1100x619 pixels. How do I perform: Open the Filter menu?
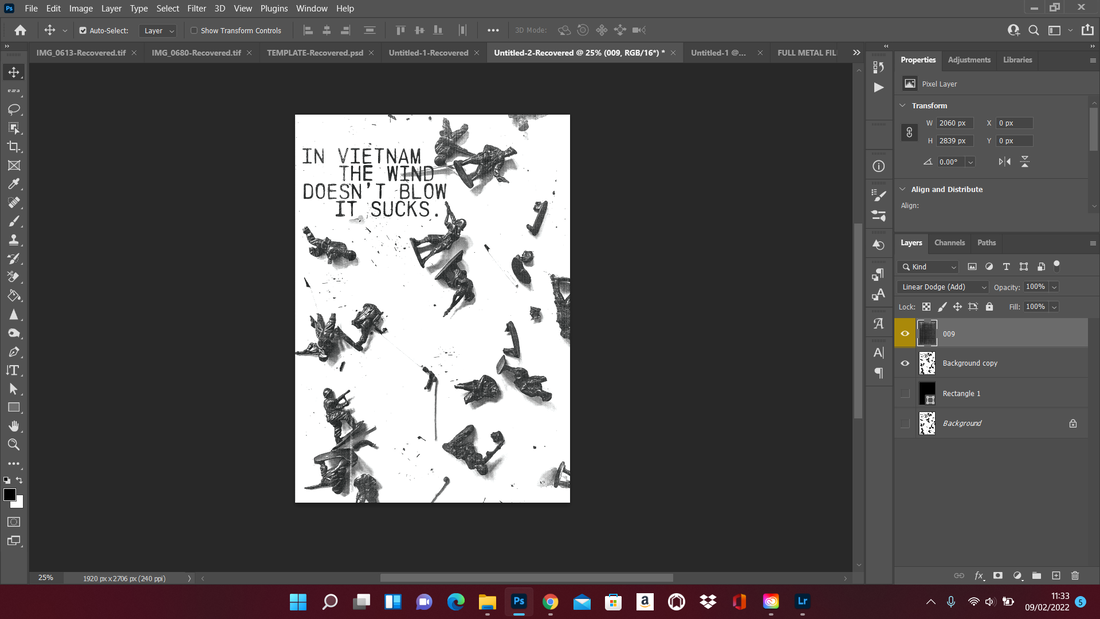(196, 8)
